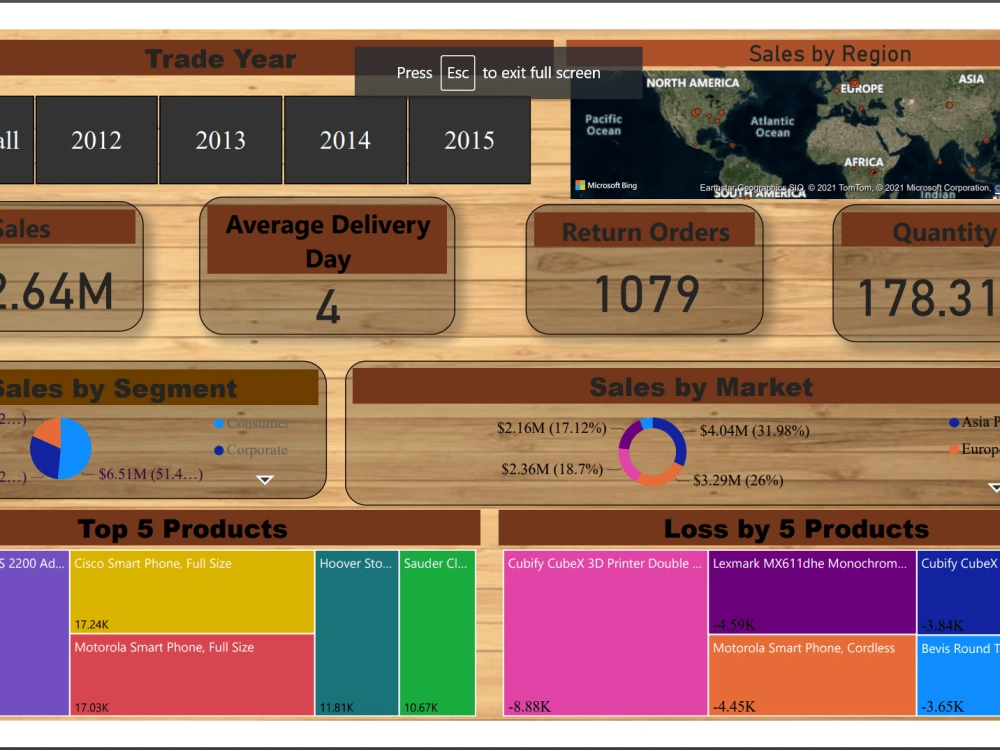
Task: Click the AFRICA map label
Action: 864,162
